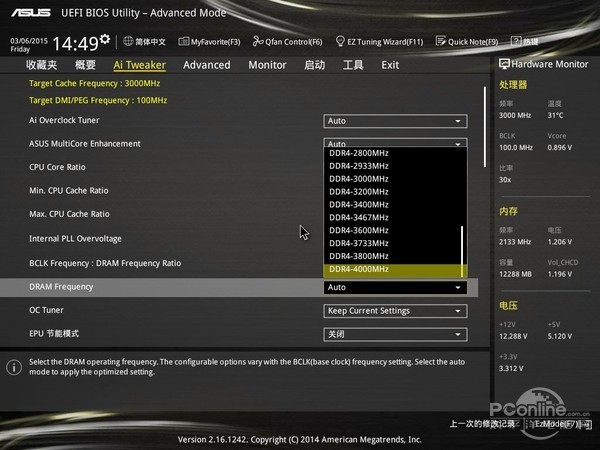Select DDR4-2933MHz from the list
Viewport: 600px width, 450px height.
393,166
